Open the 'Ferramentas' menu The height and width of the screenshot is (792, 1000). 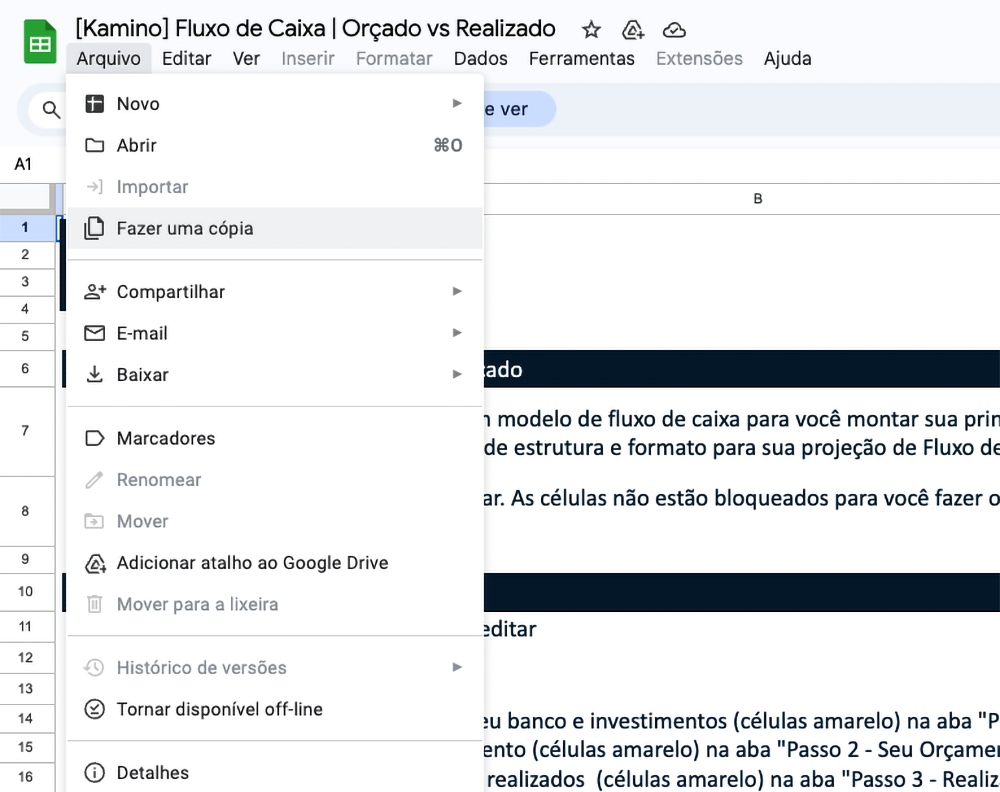click(581, 58)
